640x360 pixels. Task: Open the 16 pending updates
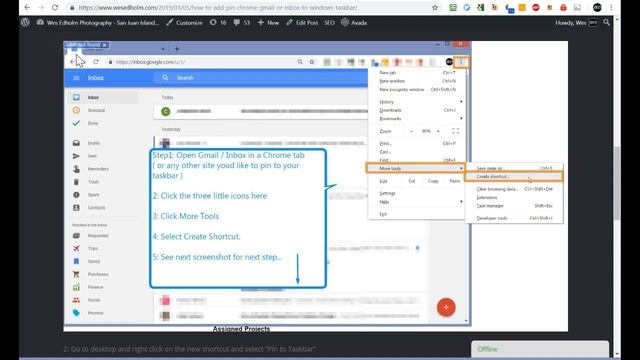pos(218,23)
